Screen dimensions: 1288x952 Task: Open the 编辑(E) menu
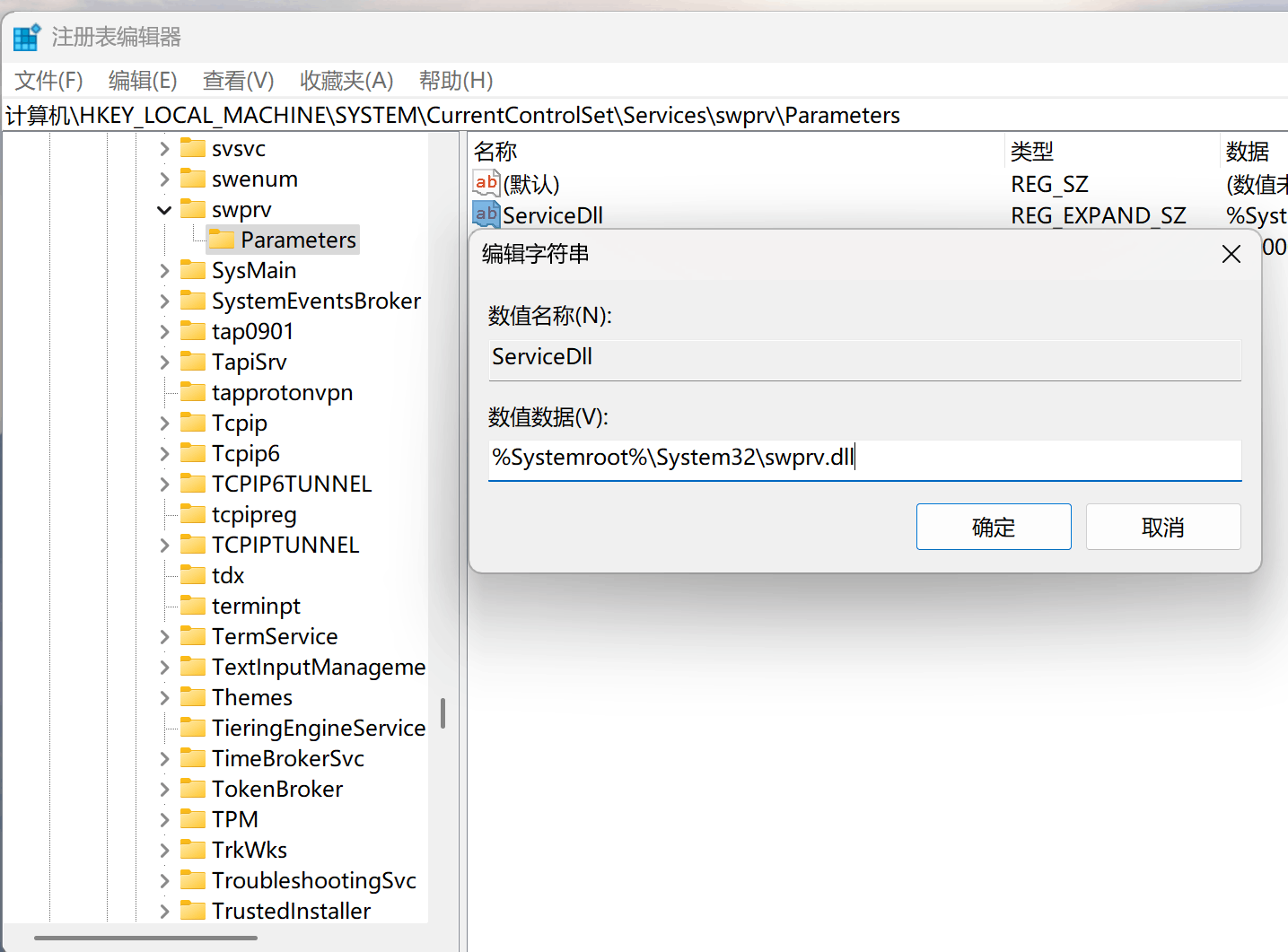click(x=143, y=81)
